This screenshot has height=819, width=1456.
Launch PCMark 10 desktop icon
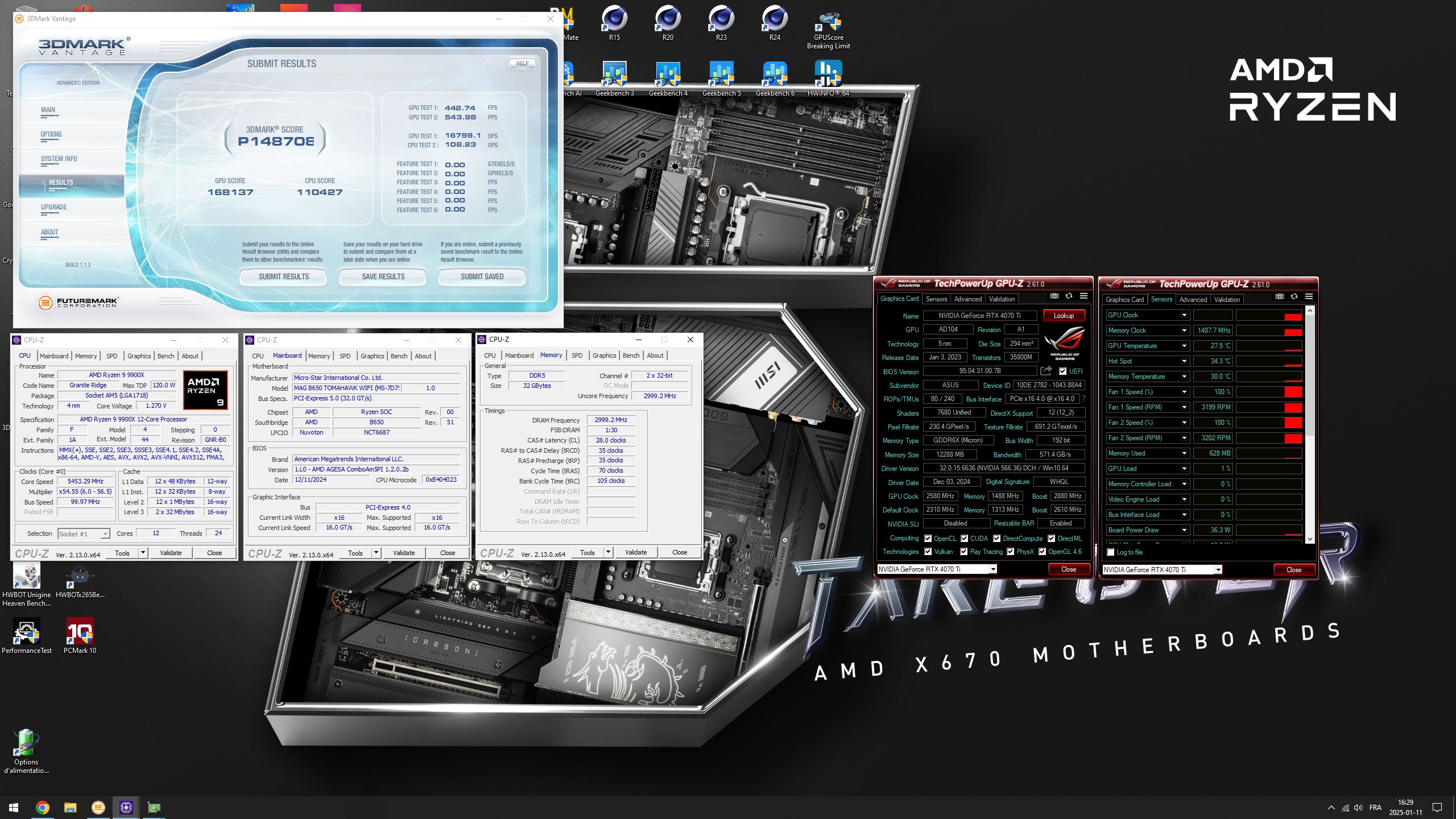click(80, 636)
